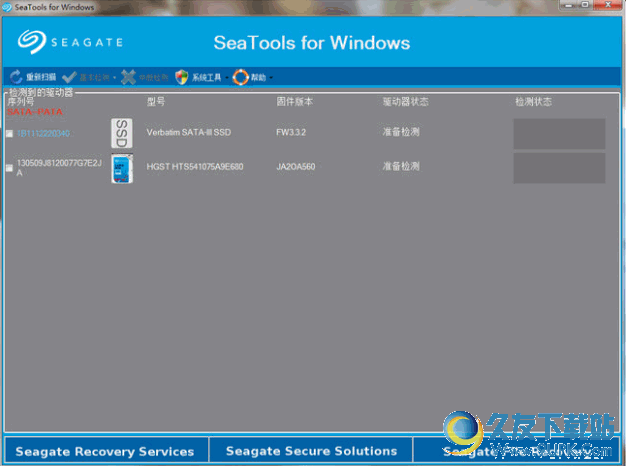This screenshot has width=626, height=466.
Task: Click the 序列号 column header
Action: pyautogui.click(x=21, y=102)
